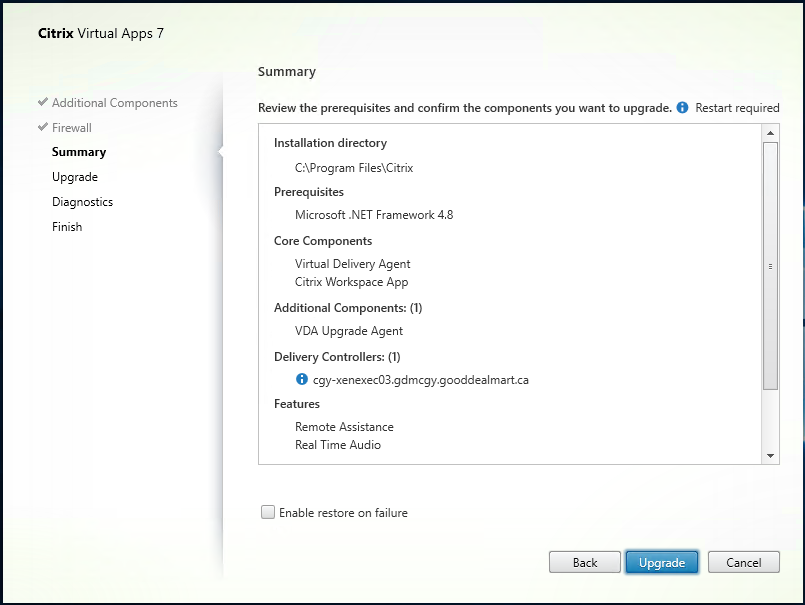Click info icon beside the delivery controller address
Screen dimensions: 805x605
pyautogui.click(x=302, y=380)
